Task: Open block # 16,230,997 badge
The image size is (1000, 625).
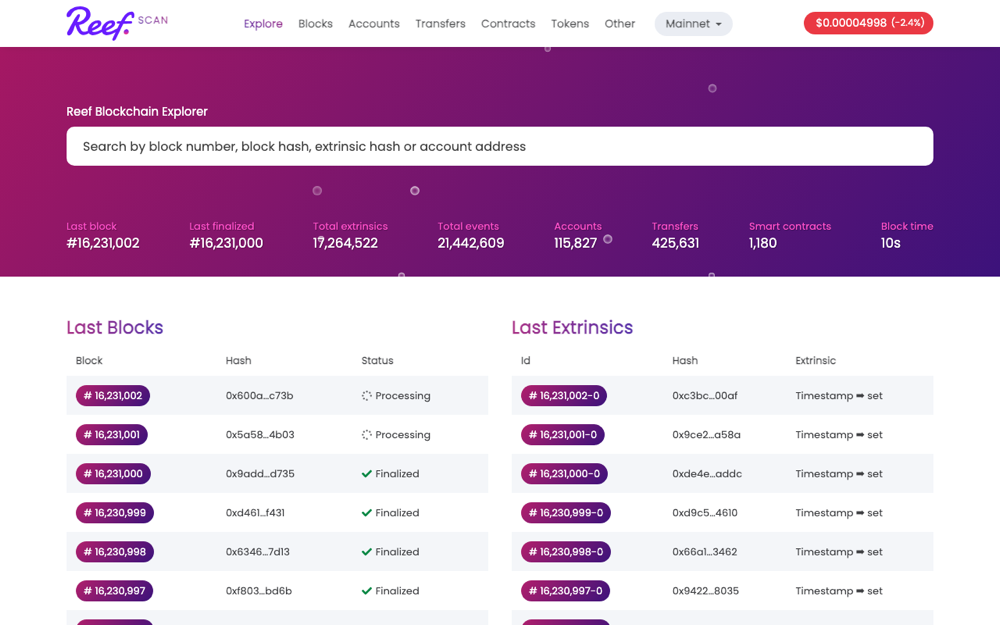Action: point(114,591)
